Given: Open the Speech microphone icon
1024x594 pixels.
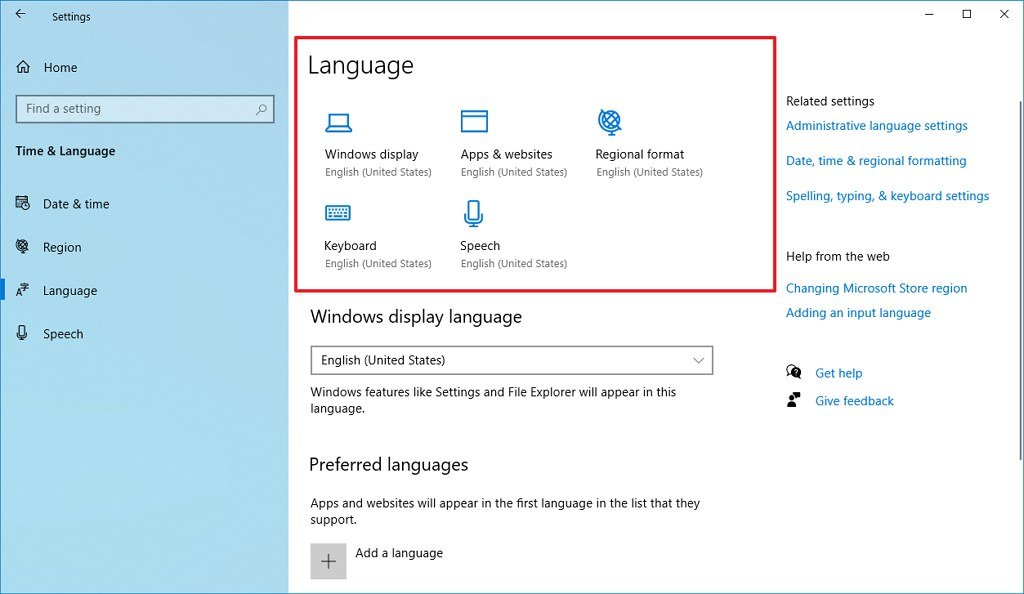Looking at the screenshot, I should coord(473,213).
